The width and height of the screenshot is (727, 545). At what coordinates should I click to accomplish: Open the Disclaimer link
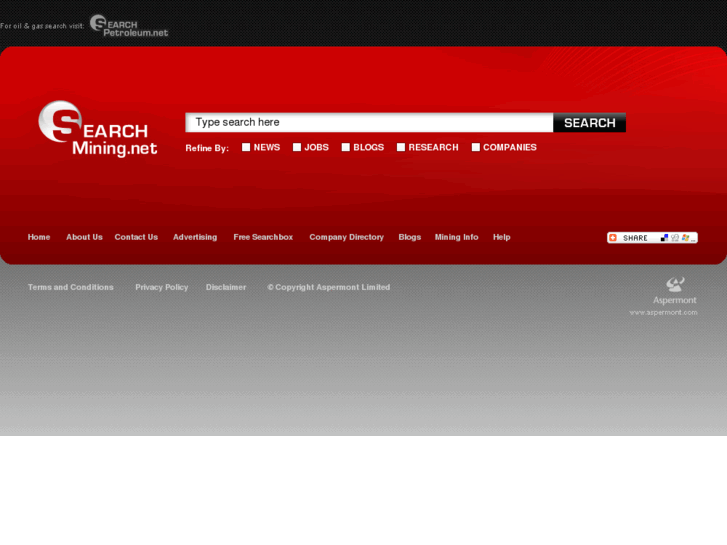226,287
